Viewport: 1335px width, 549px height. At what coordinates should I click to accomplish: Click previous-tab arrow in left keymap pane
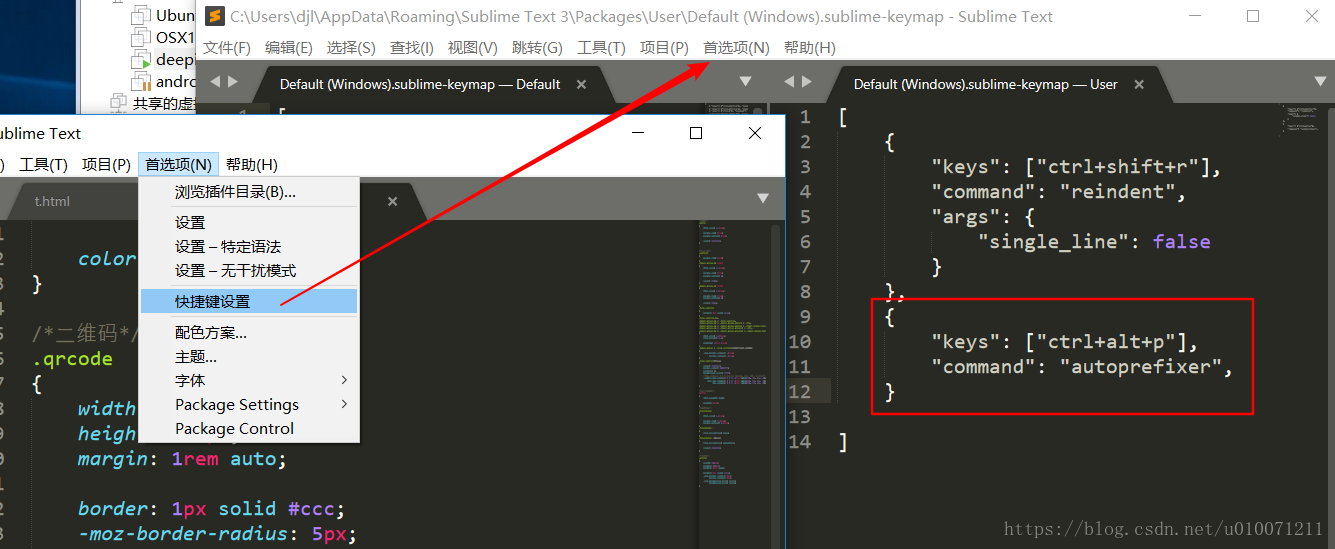(x=214, y=82)
